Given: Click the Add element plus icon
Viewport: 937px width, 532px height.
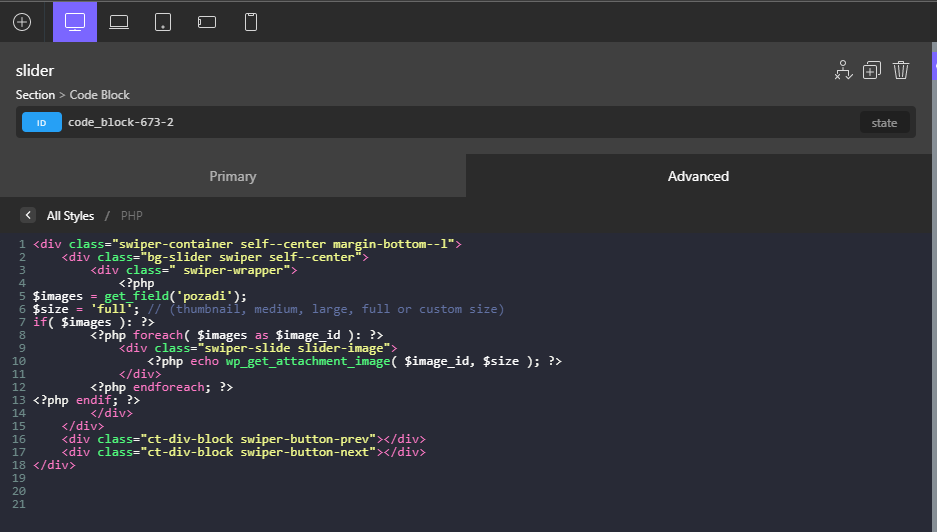Looking at the screenshot, I should [22, 22].
